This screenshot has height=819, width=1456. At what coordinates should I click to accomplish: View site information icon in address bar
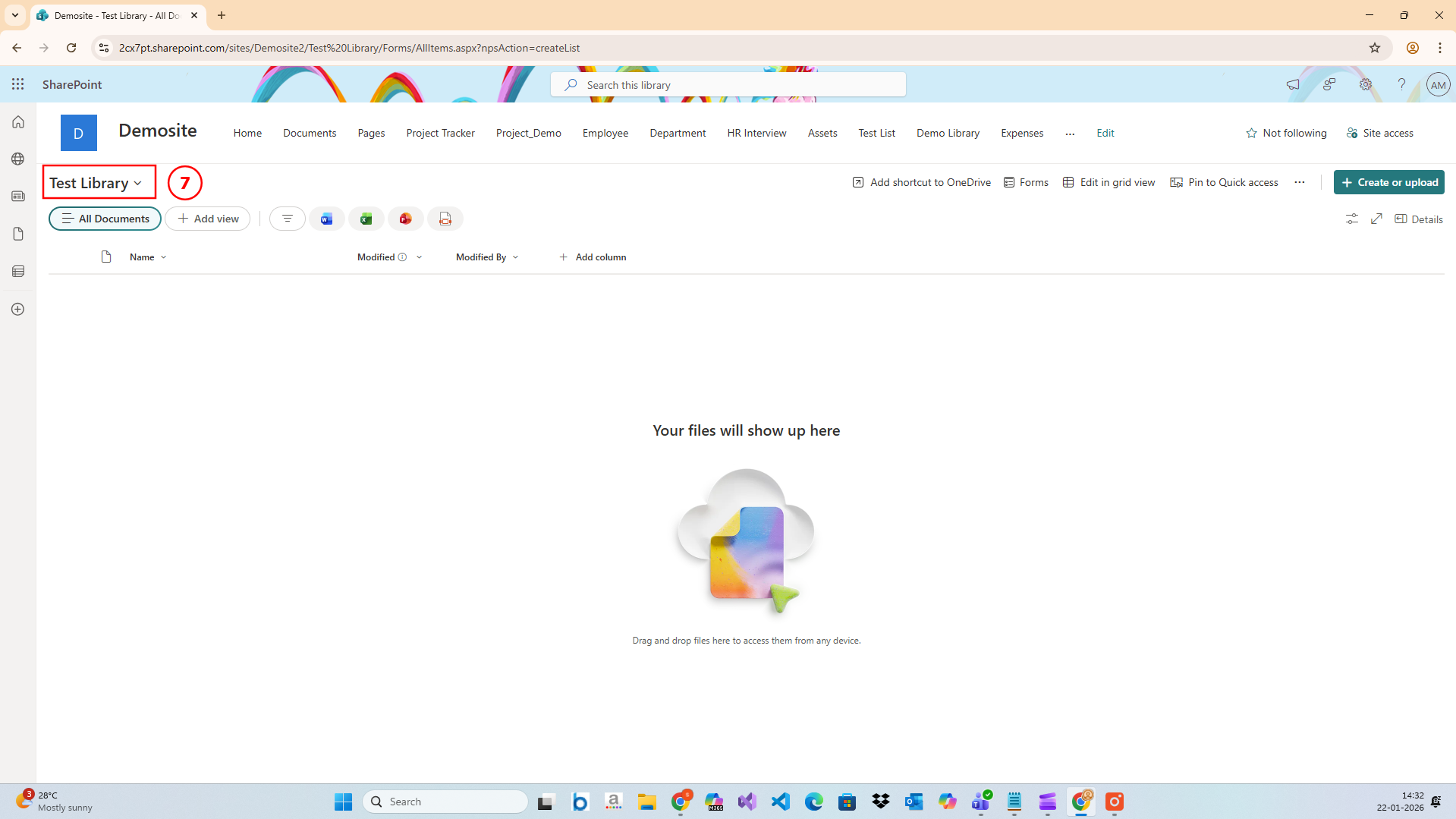104,48
